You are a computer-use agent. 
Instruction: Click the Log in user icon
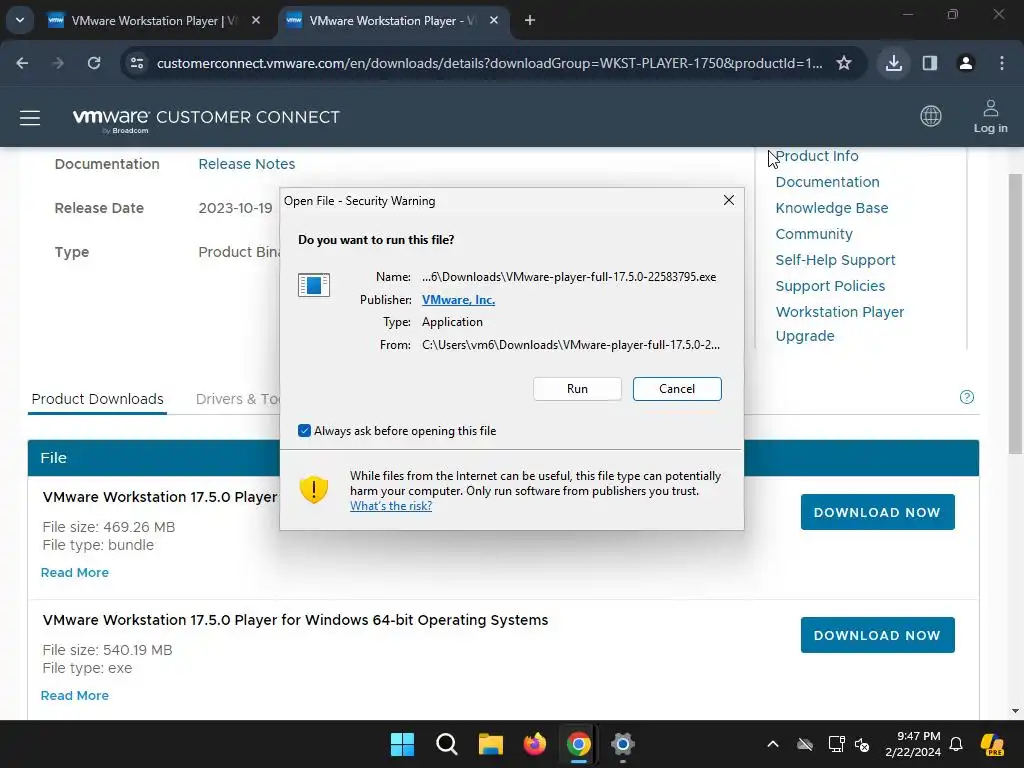[x=991, y=108]
